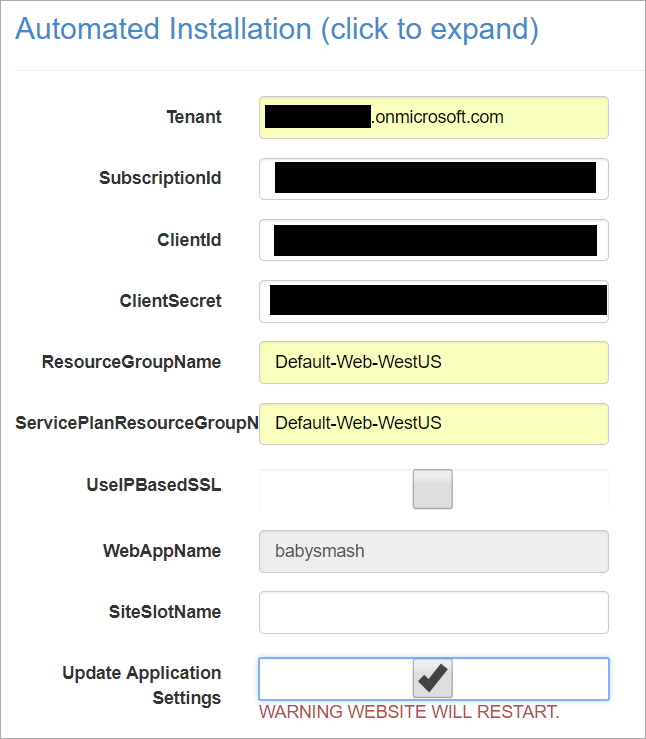Expand the Automated Installation heading
The height and width of the screenshot is (739, 646).
tap(277, 29)
